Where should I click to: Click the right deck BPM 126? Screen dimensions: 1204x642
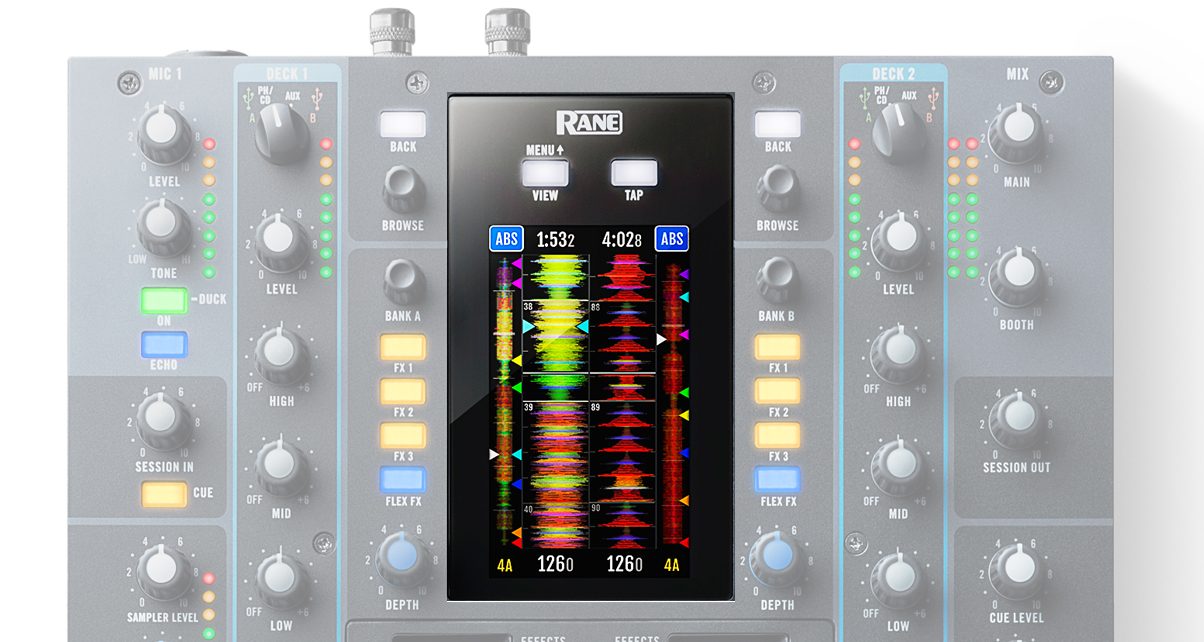click(x=623, y=564)
